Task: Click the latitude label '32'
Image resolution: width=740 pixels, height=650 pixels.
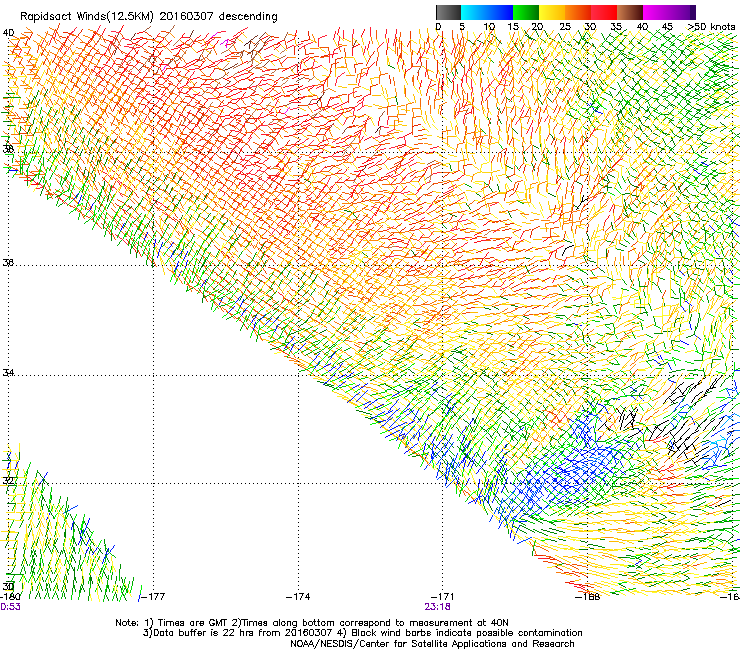Action: click(x=8, y=481)
